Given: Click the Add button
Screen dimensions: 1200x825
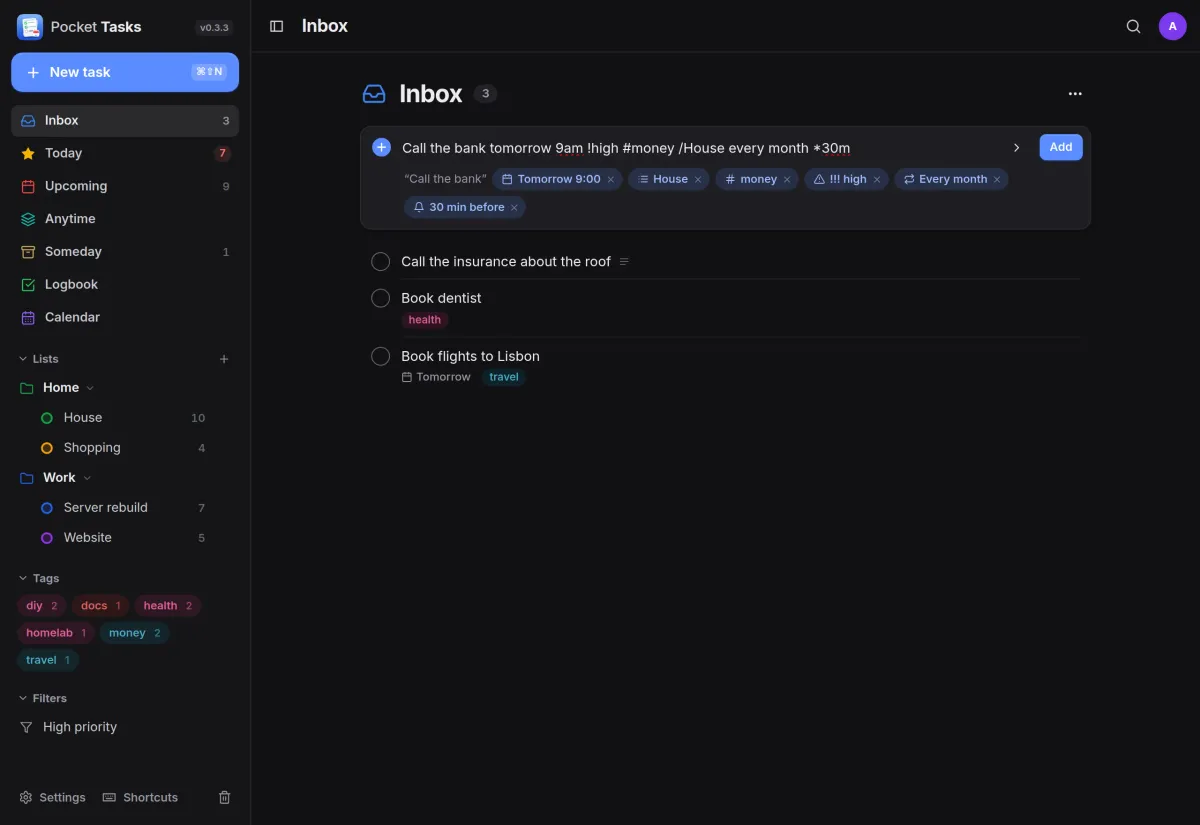Looking at the screenshot, I should [x=1061, y=147].
